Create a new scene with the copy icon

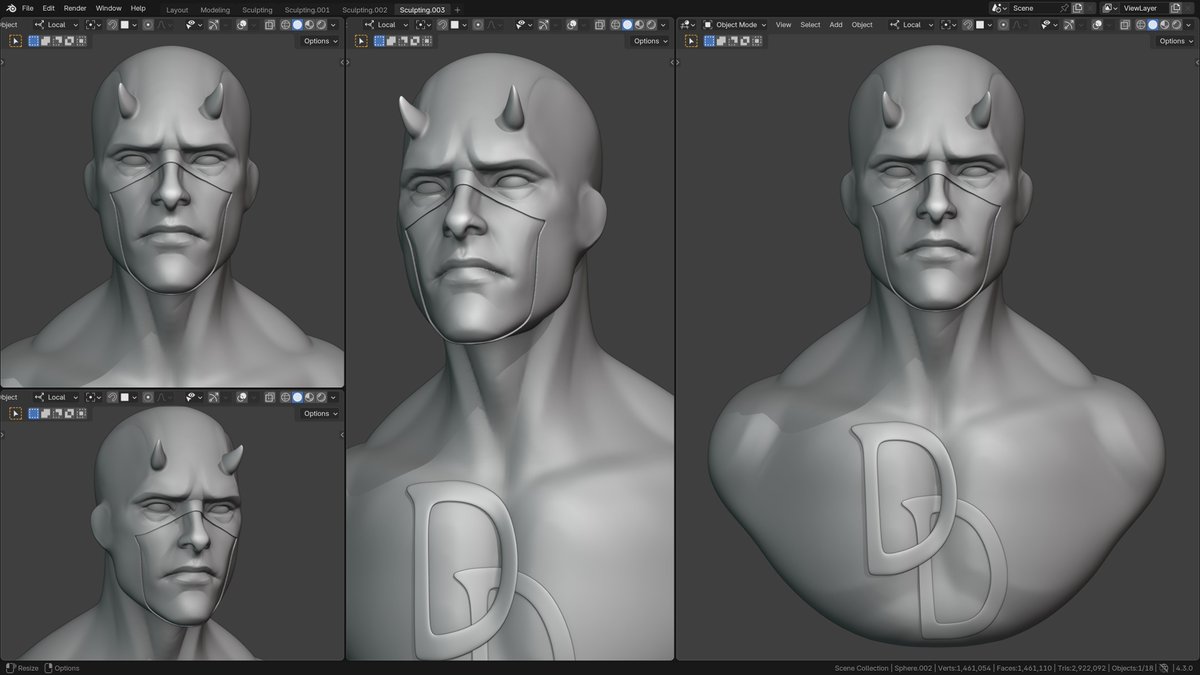[x=1078, y=8]
